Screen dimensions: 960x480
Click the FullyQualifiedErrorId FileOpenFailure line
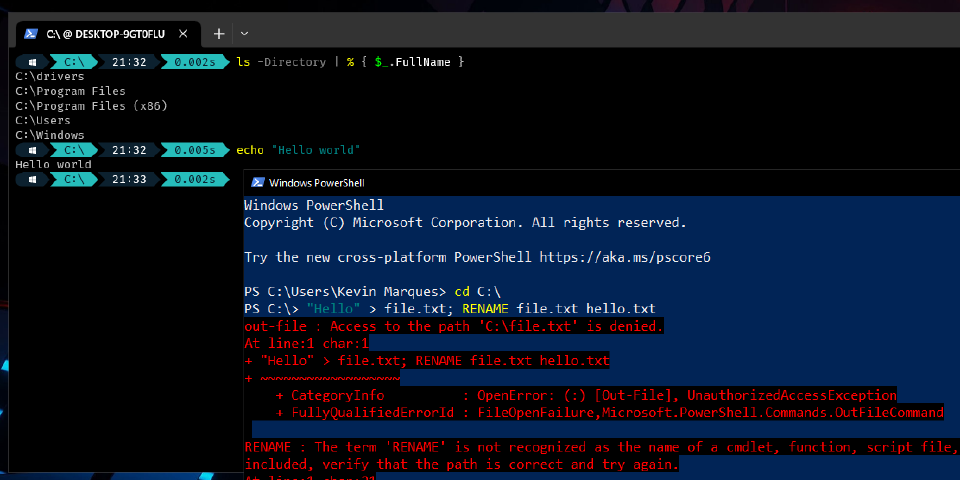click(609, 413)
